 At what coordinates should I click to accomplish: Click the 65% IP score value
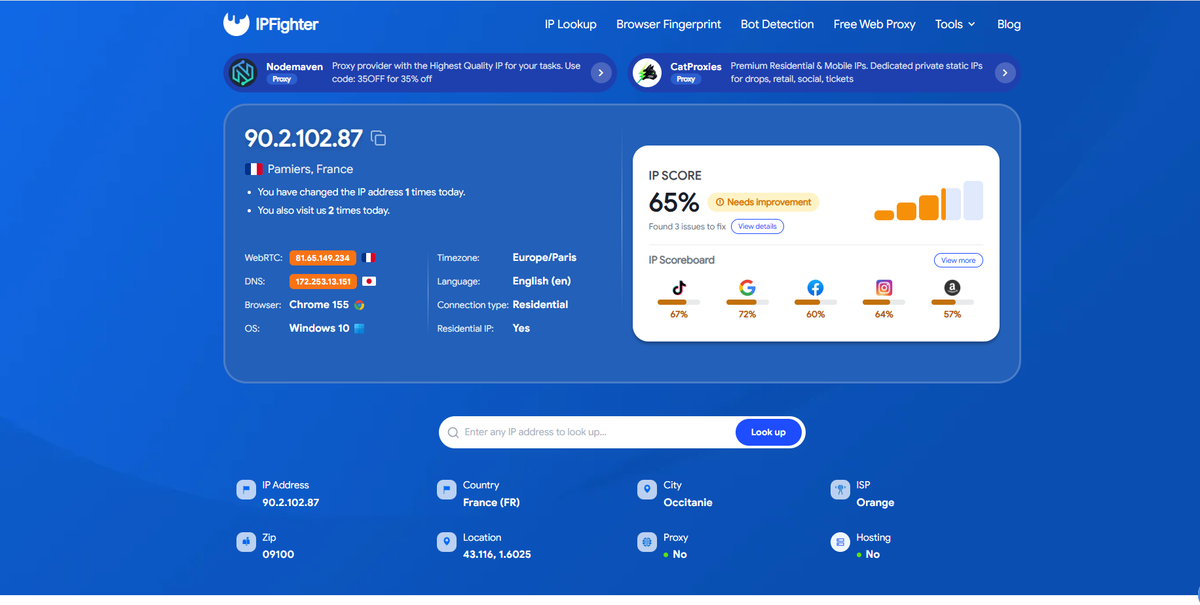(674, 203)
